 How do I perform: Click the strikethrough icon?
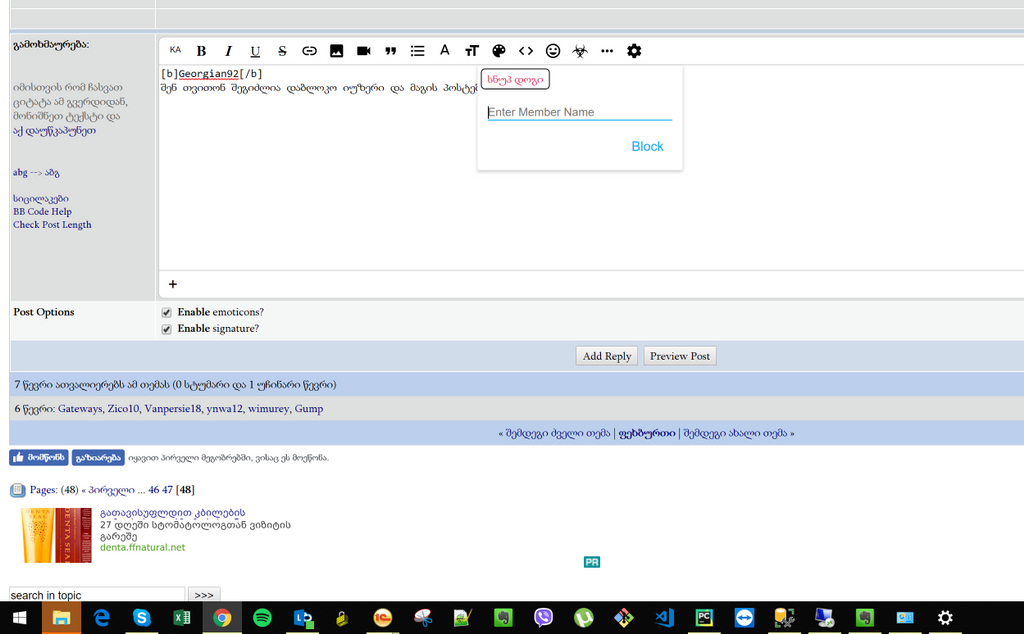tap(282, 51)
